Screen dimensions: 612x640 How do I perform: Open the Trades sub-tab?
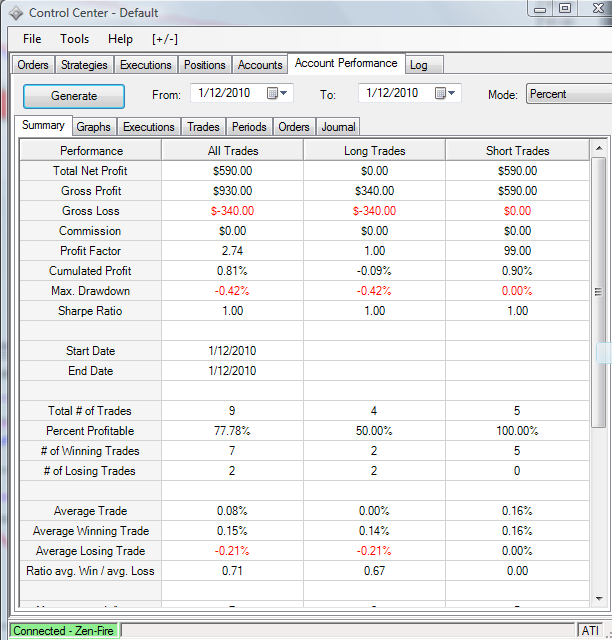coord(203,127)
